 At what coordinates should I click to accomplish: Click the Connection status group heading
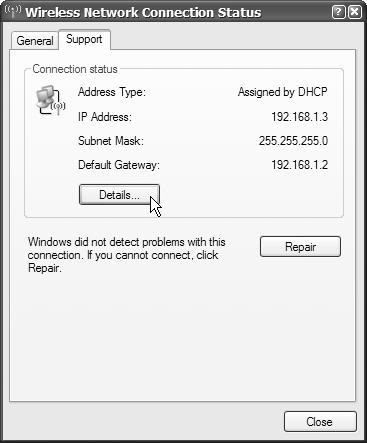click(75, 69)
